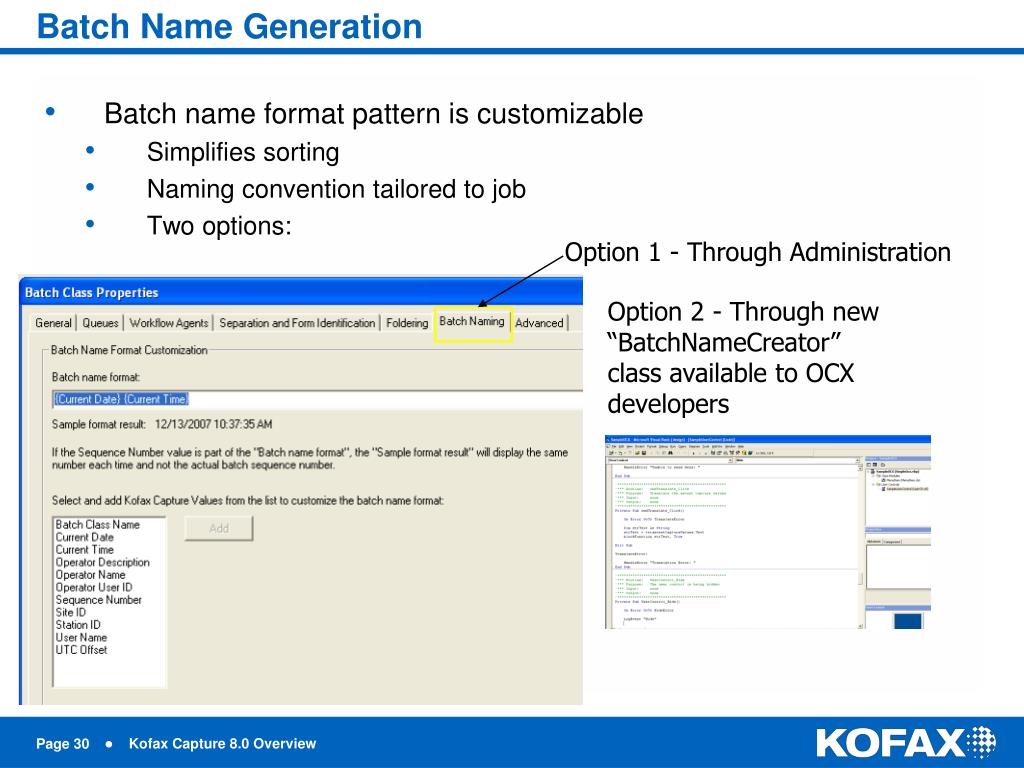Click the Kofax logo in the footer

(x=906, y=743)
